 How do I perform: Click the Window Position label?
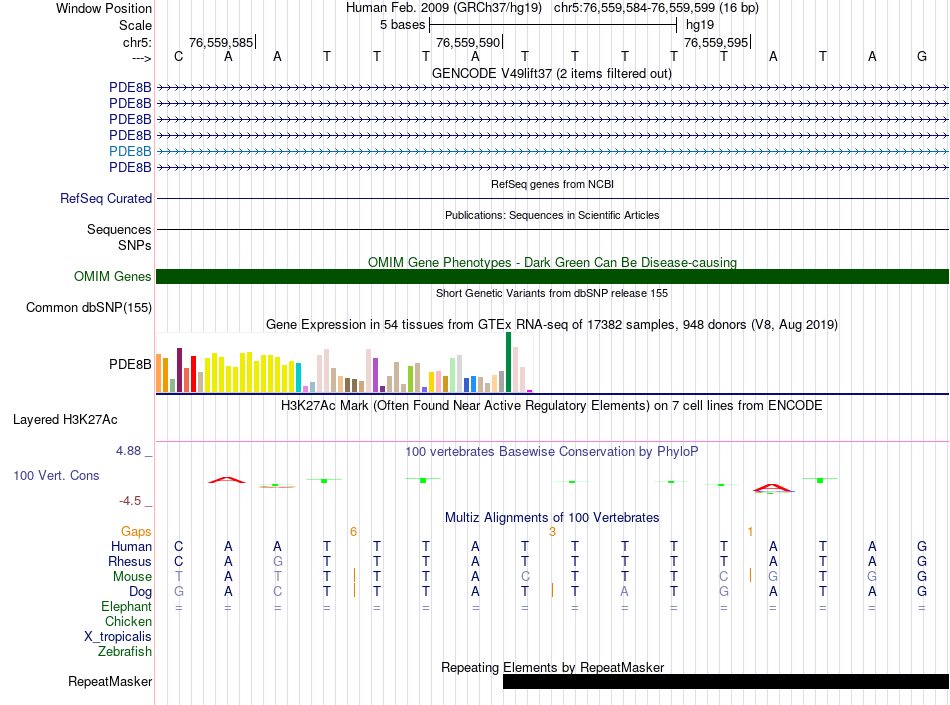click(x=104, y=8)
